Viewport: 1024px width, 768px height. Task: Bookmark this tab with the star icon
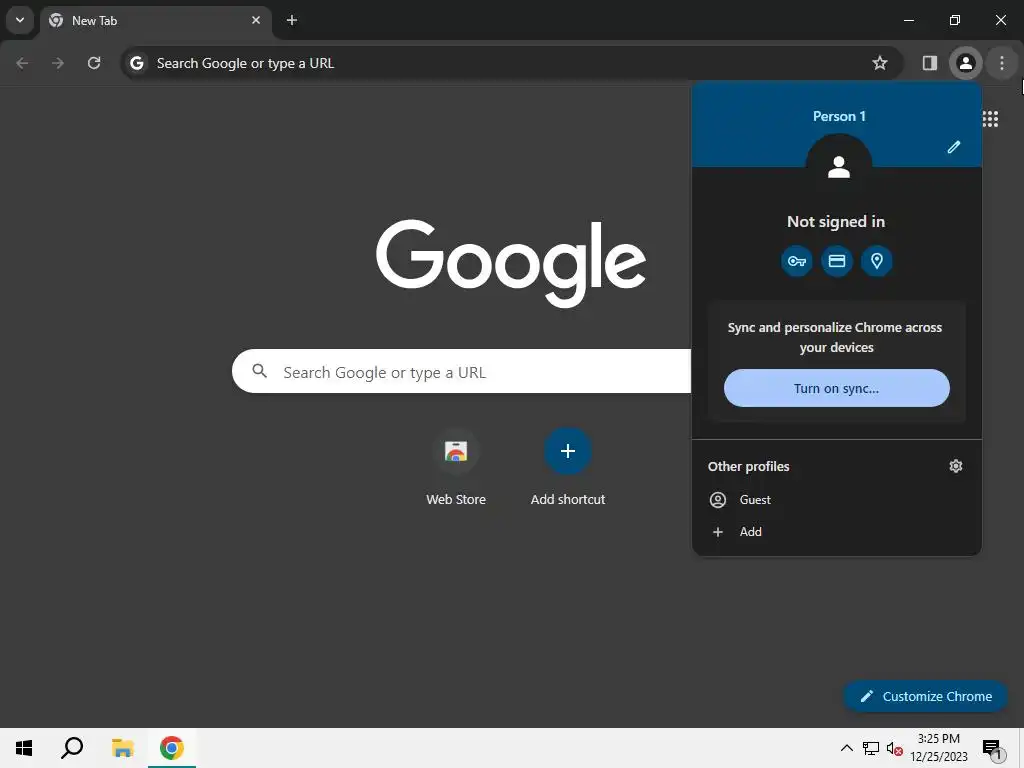pyautogui.click(x=880, y=63)
